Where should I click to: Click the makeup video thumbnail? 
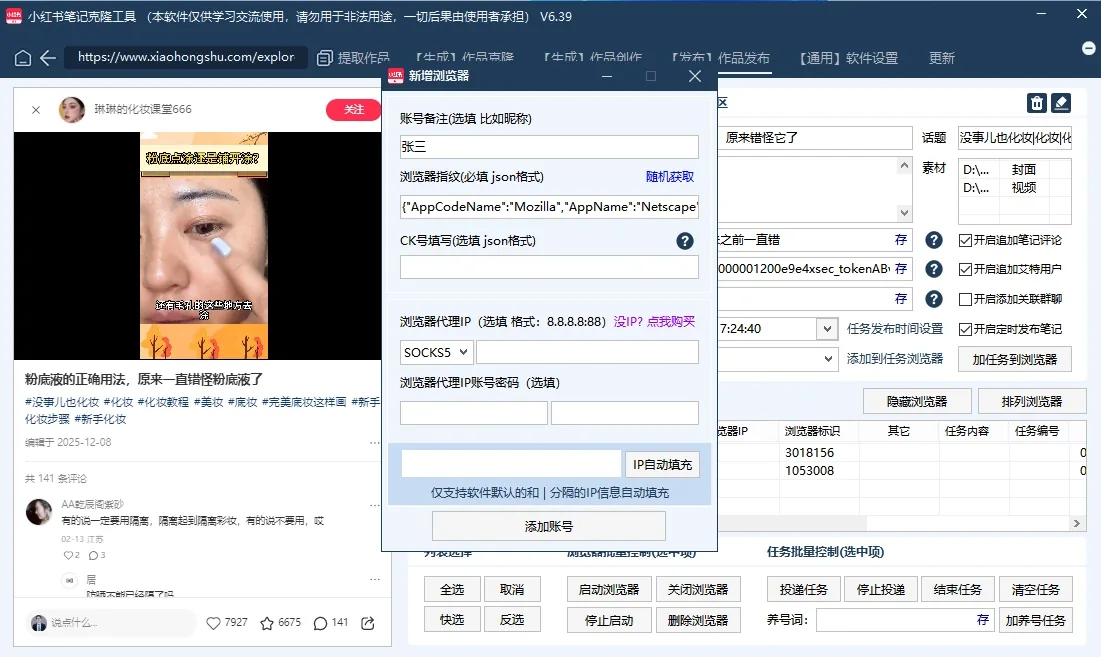click(204, 246)
